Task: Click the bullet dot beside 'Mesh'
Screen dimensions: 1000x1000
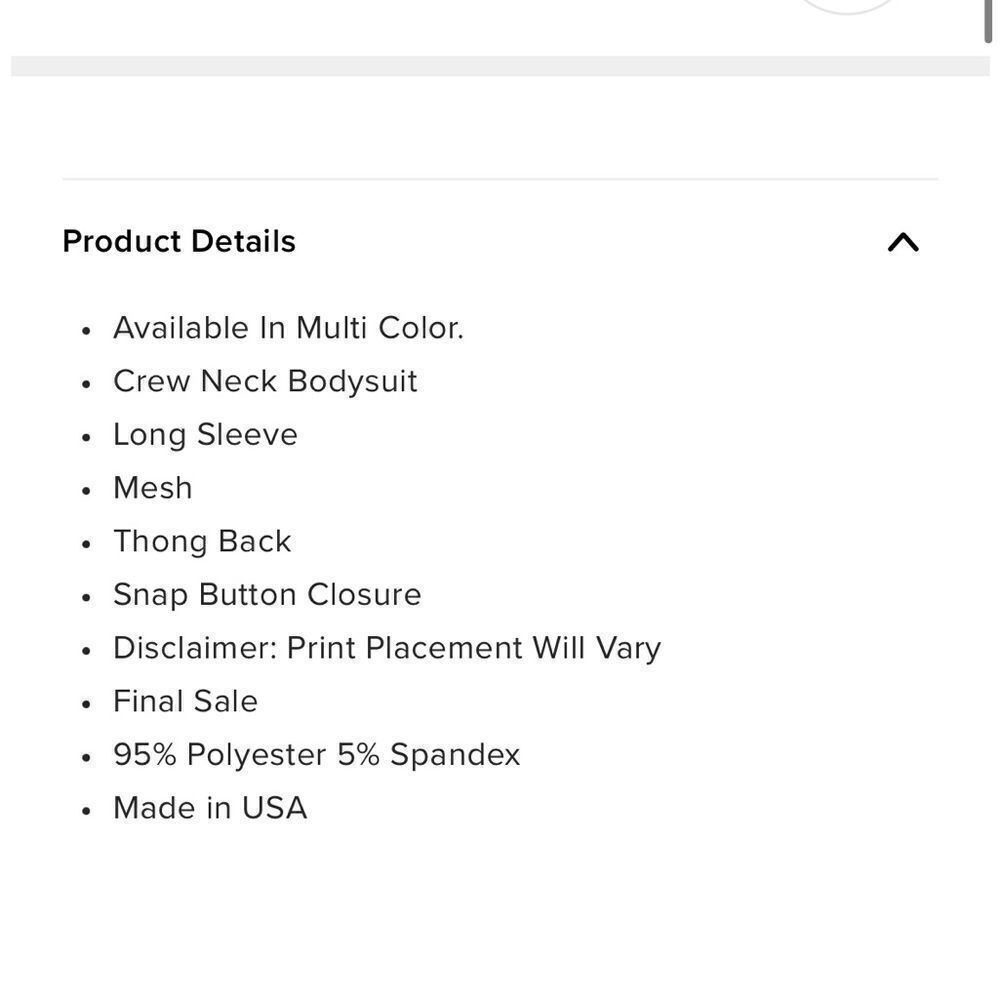Action: 85,489
